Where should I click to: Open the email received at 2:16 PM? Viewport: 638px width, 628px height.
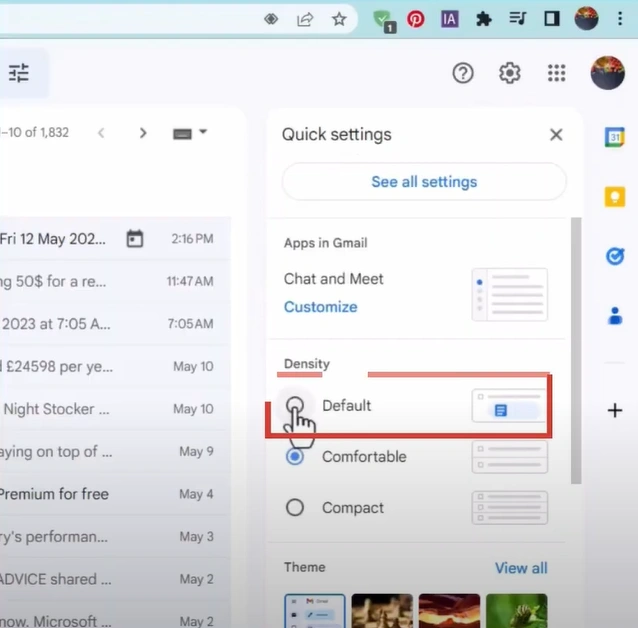116,239
